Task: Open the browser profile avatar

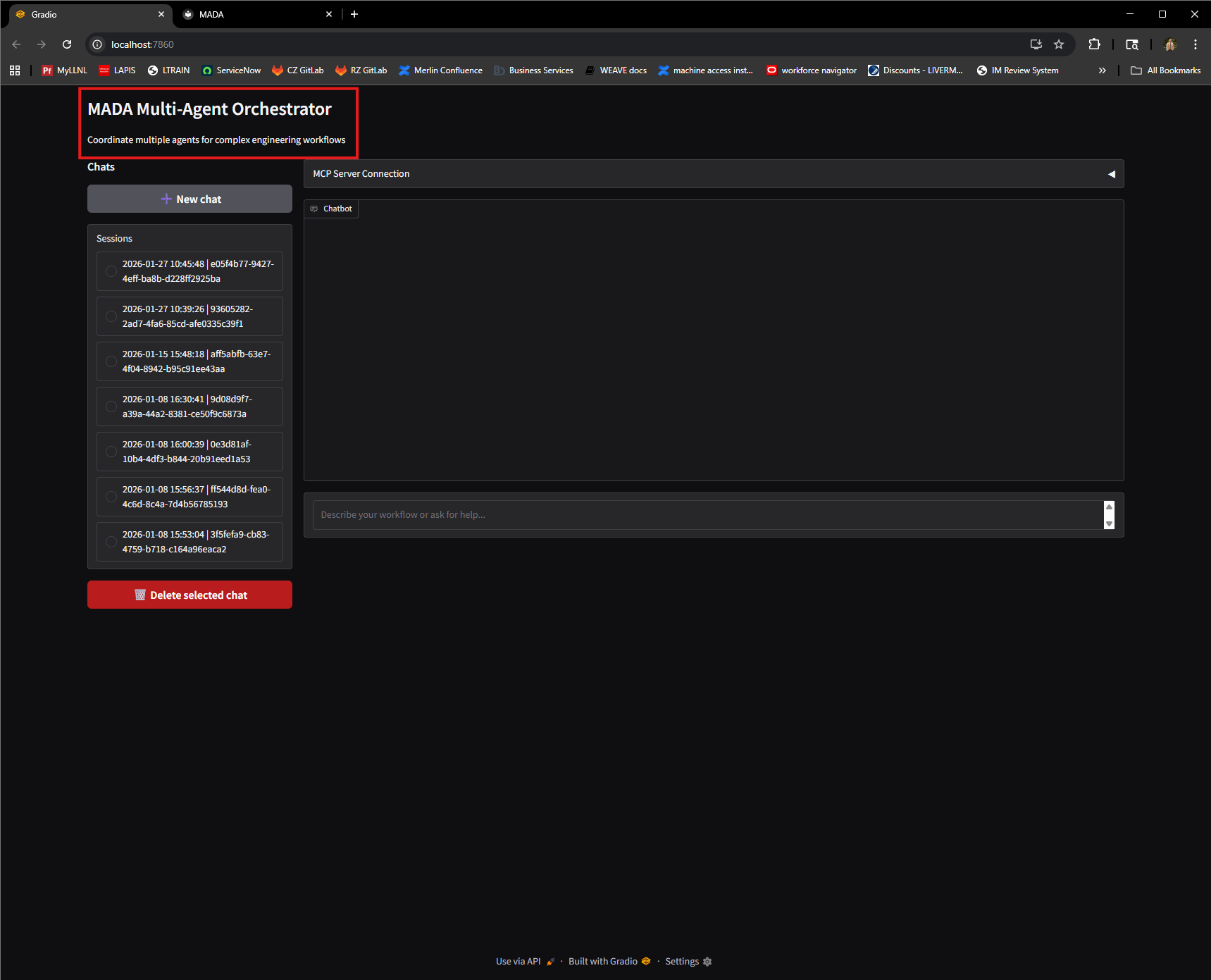Action: tap(1170, 44)
